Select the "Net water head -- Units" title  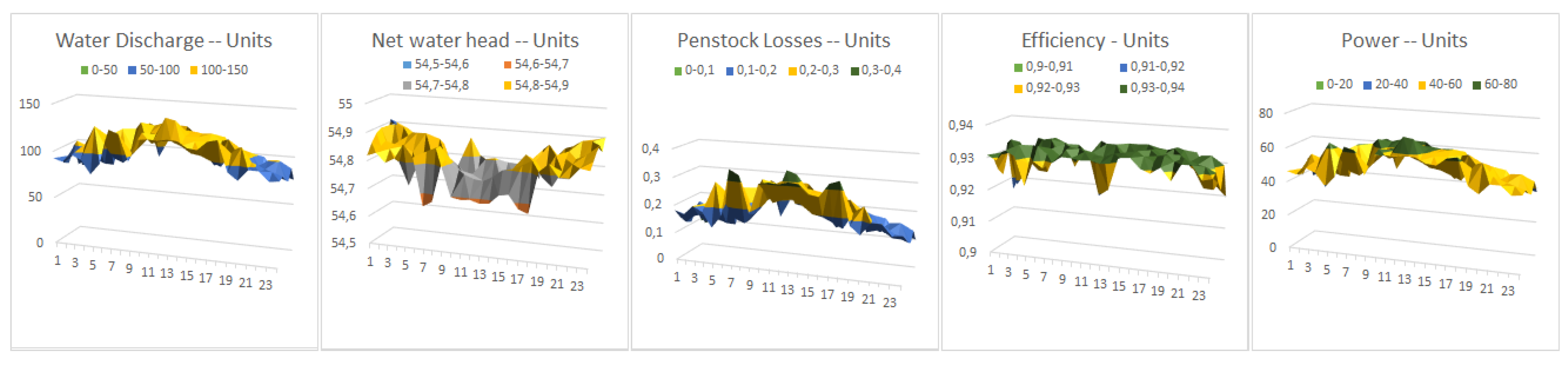pos(475,41)
